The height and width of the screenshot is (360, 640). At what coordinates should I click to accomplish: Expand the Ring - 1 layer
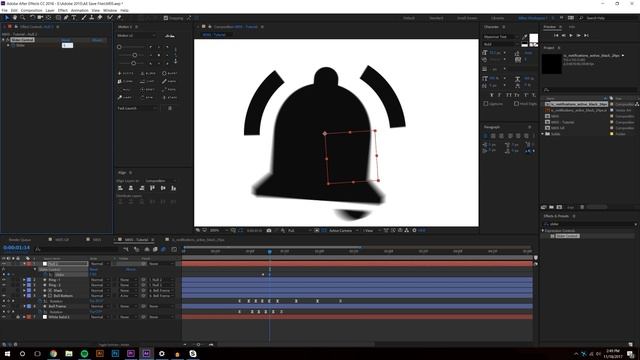[24, 280]
